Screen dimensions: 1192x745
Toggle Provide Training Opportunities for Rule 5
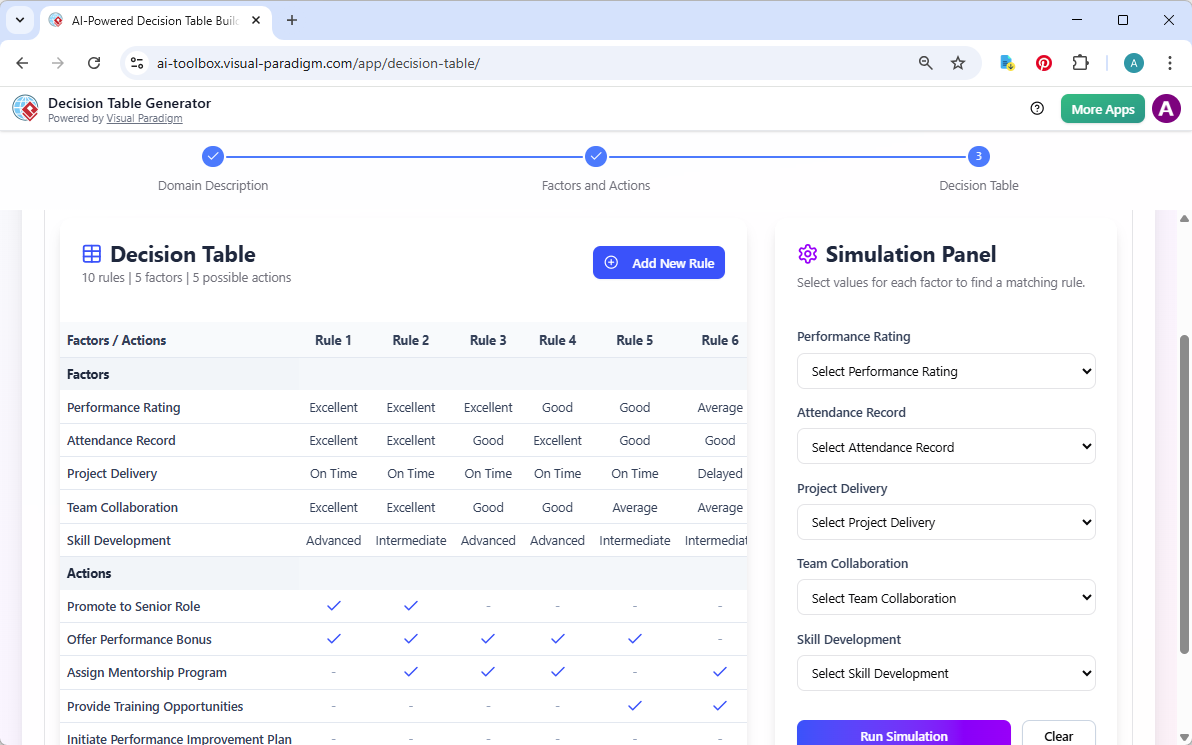[634, 705]
